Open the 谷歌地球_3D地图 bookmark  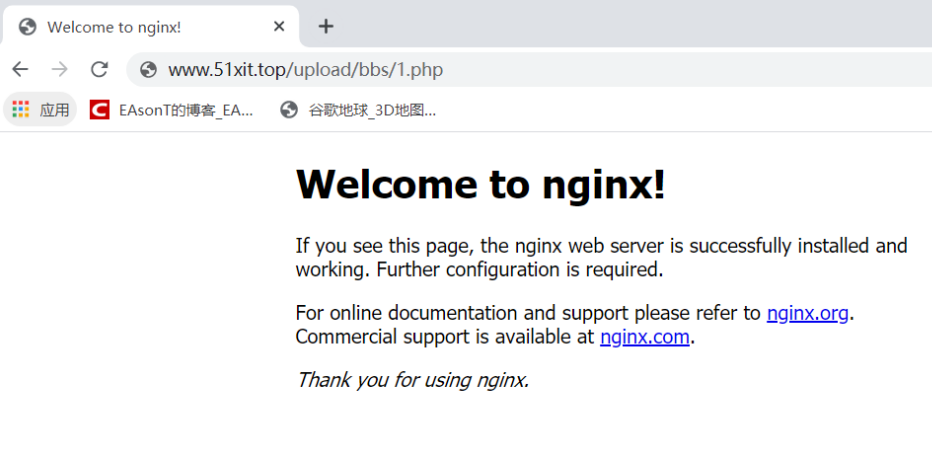[358, 110]
